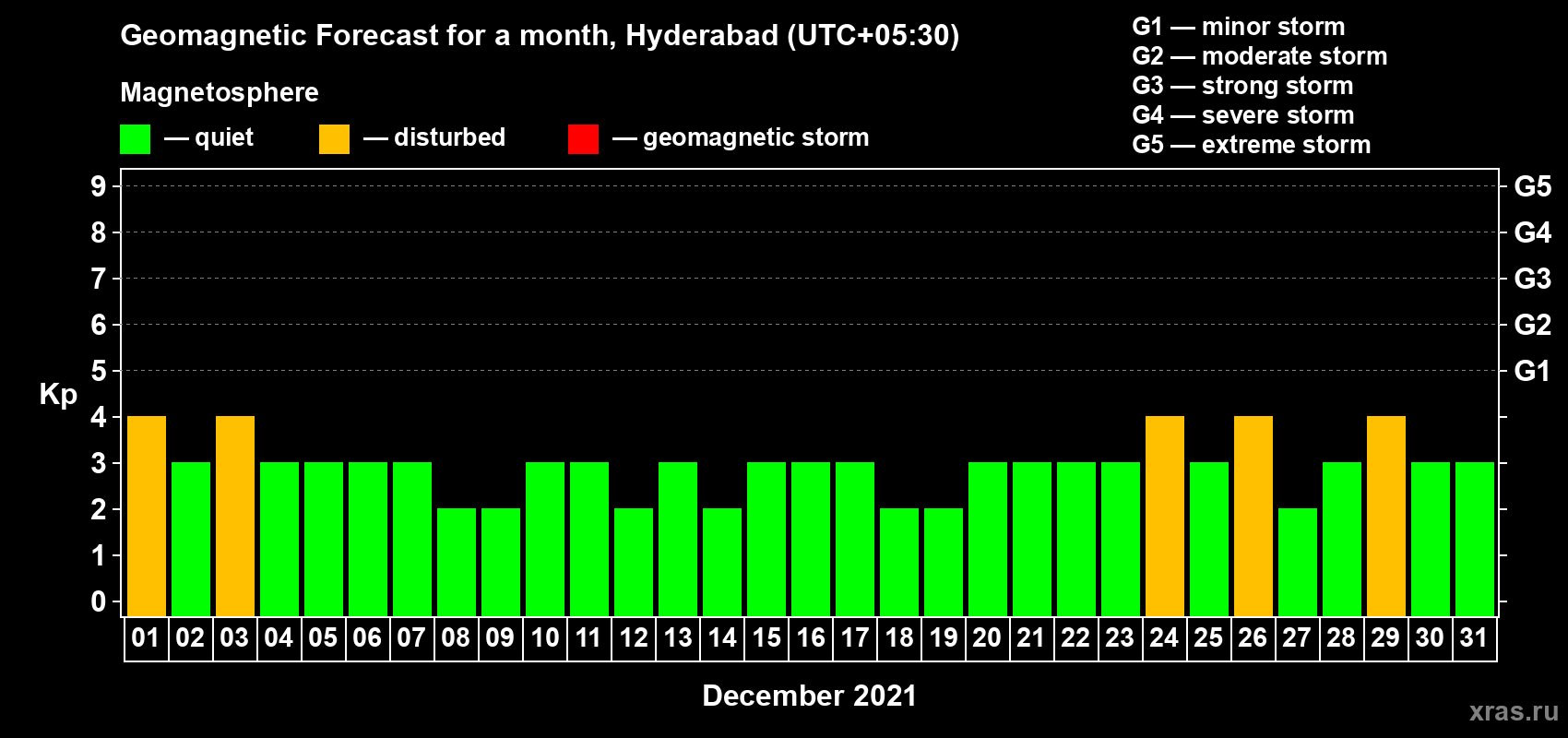Screen dimensions: 1568x738
Task: Click the '— quiet' legend label
Action: (208, 137)
